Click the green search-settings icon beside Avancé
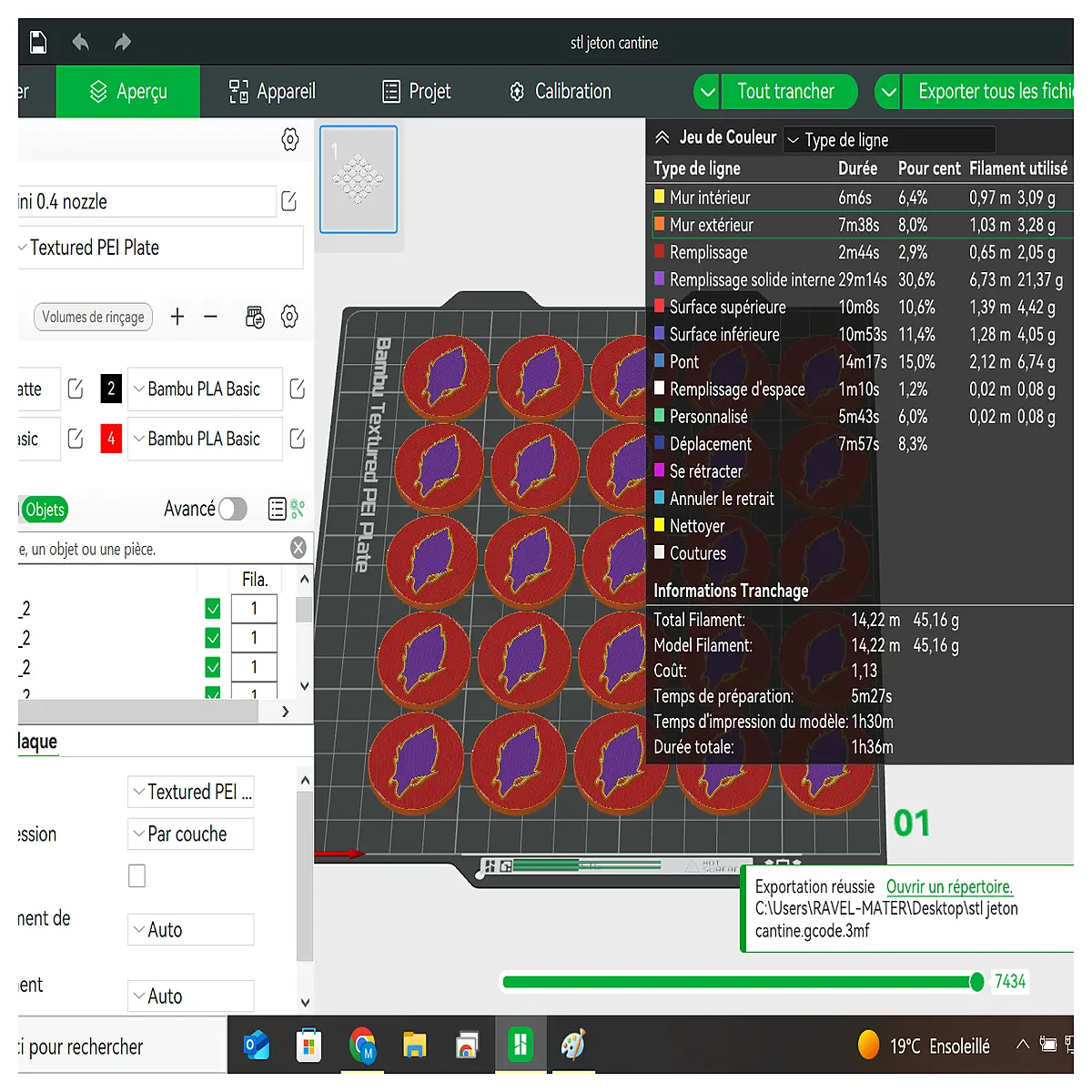 (x=298, y=509)
